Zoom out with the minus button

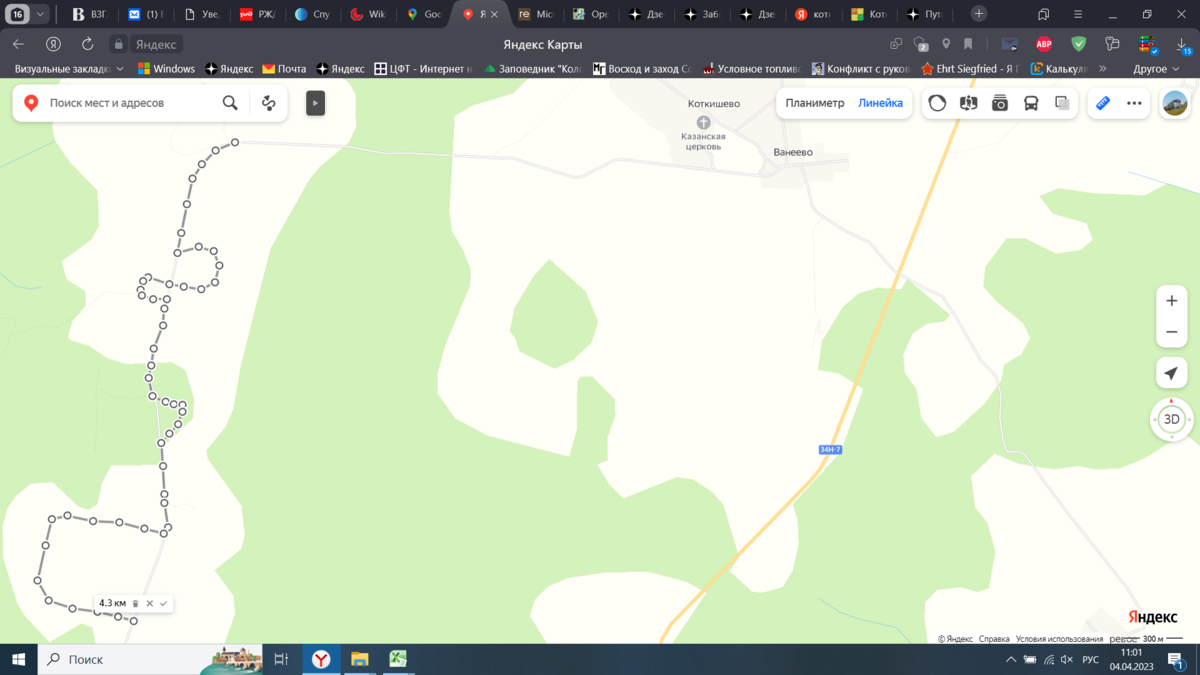pyautogui.click(x=1172, y=332)
